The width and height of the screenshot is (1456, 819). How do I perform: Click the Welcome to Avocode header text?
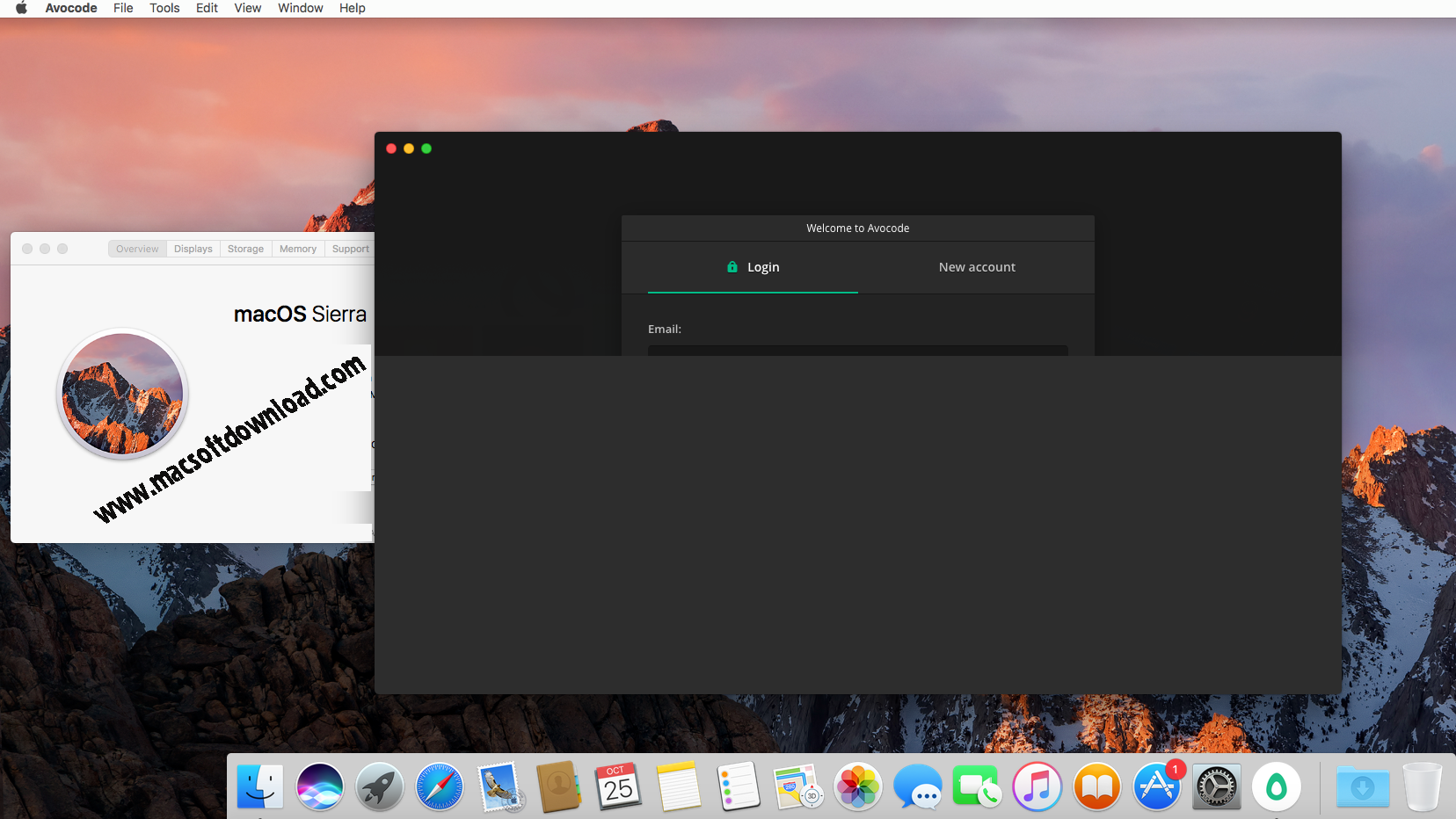[x=858, y=228]
